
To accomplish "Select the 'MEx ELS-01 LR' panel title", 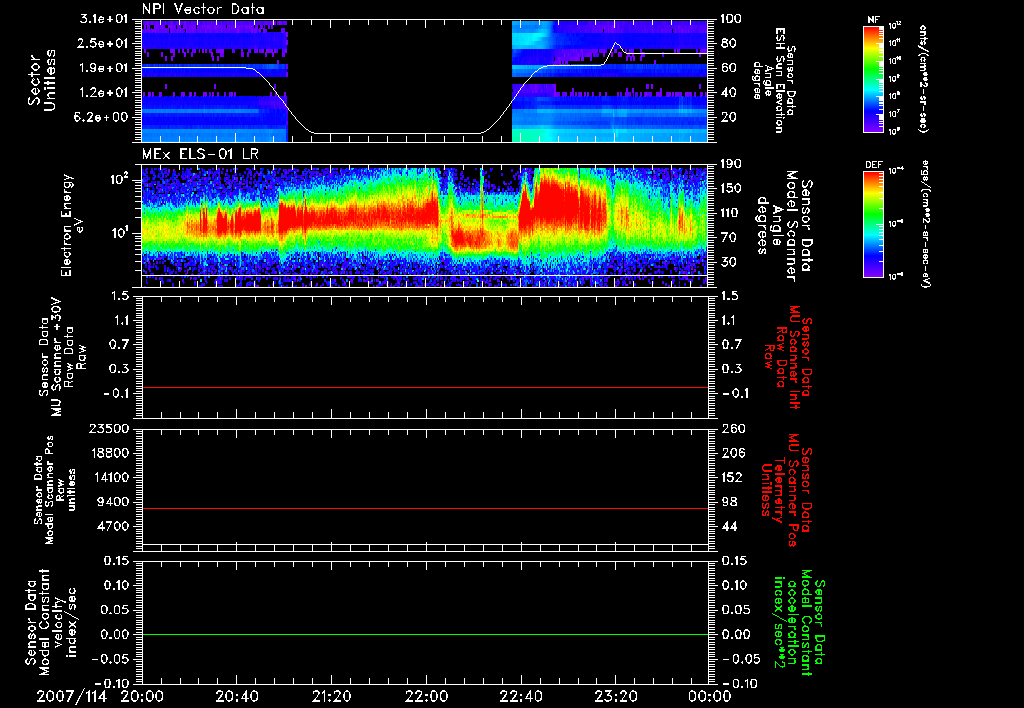I will [200, 155].
